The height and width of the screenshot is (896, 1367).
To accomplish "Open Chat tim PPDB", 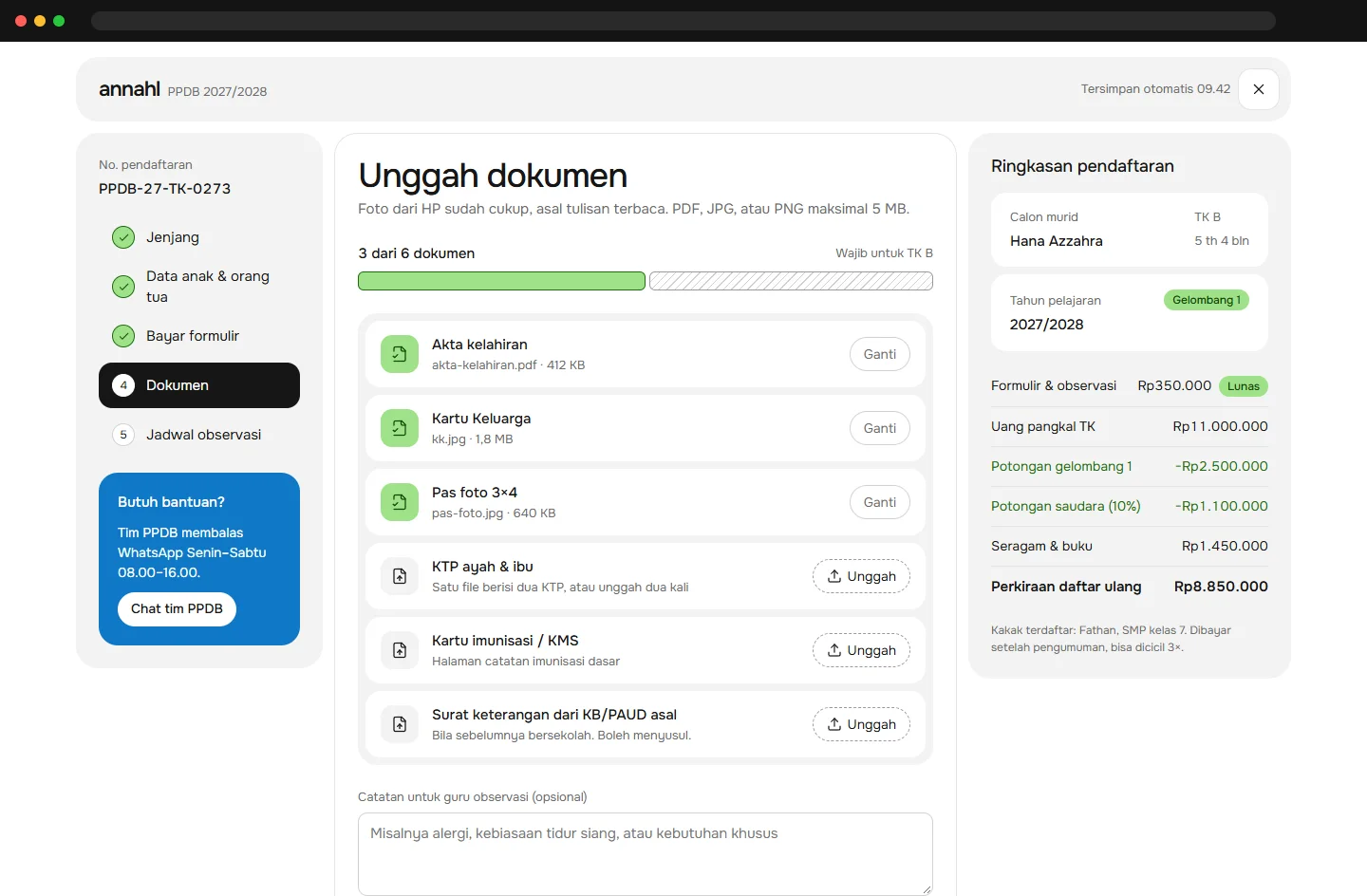I will 177,609.
